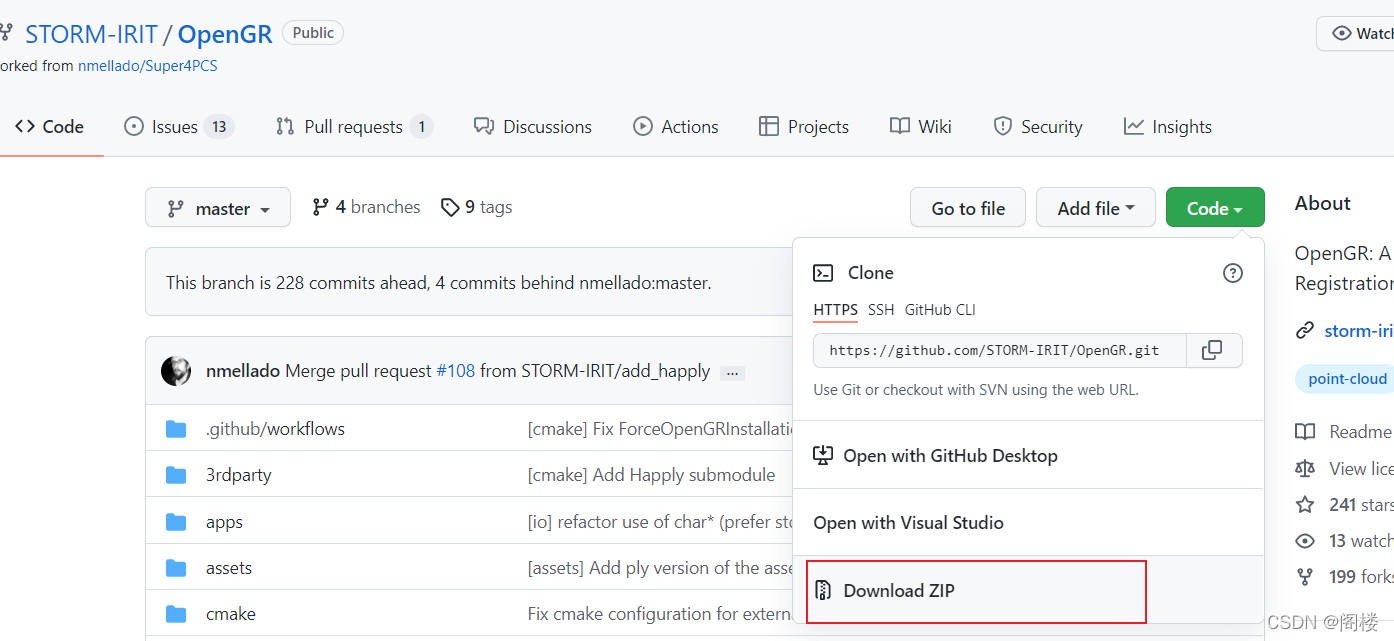1394x641 pixels.
Task: Open the nmellado author link
Action: [x=243, y=371]
